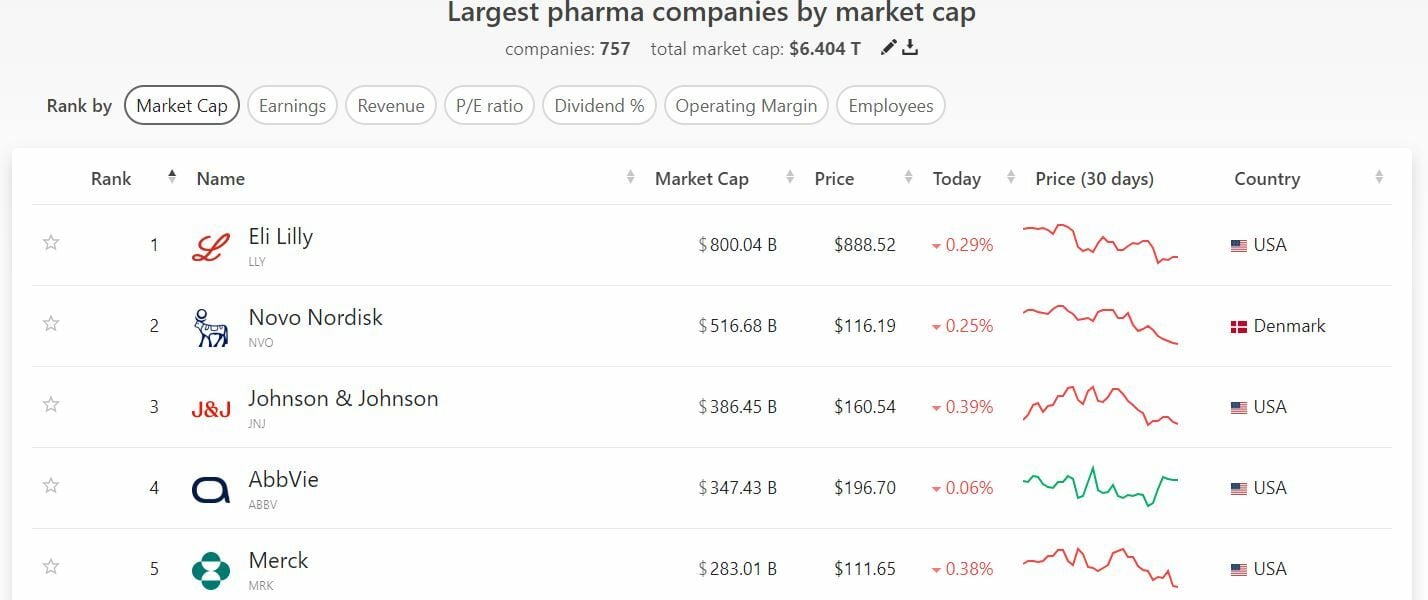Rank companies by Earnings
Viewport: 1428px width, 600px height.
tap(292, 106)
